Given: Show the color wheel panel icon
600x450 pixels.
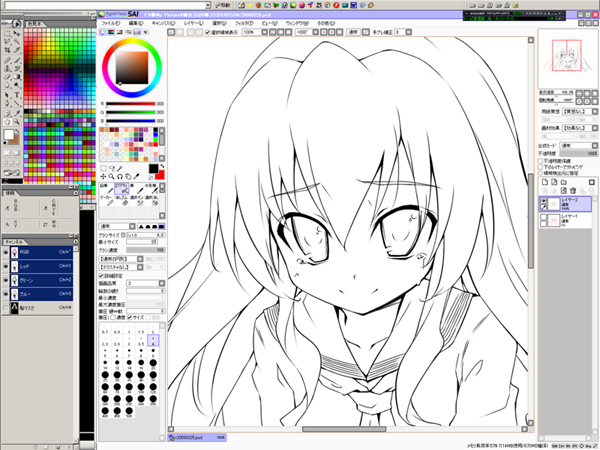Looking at the screenshot, I should (103, 32).
